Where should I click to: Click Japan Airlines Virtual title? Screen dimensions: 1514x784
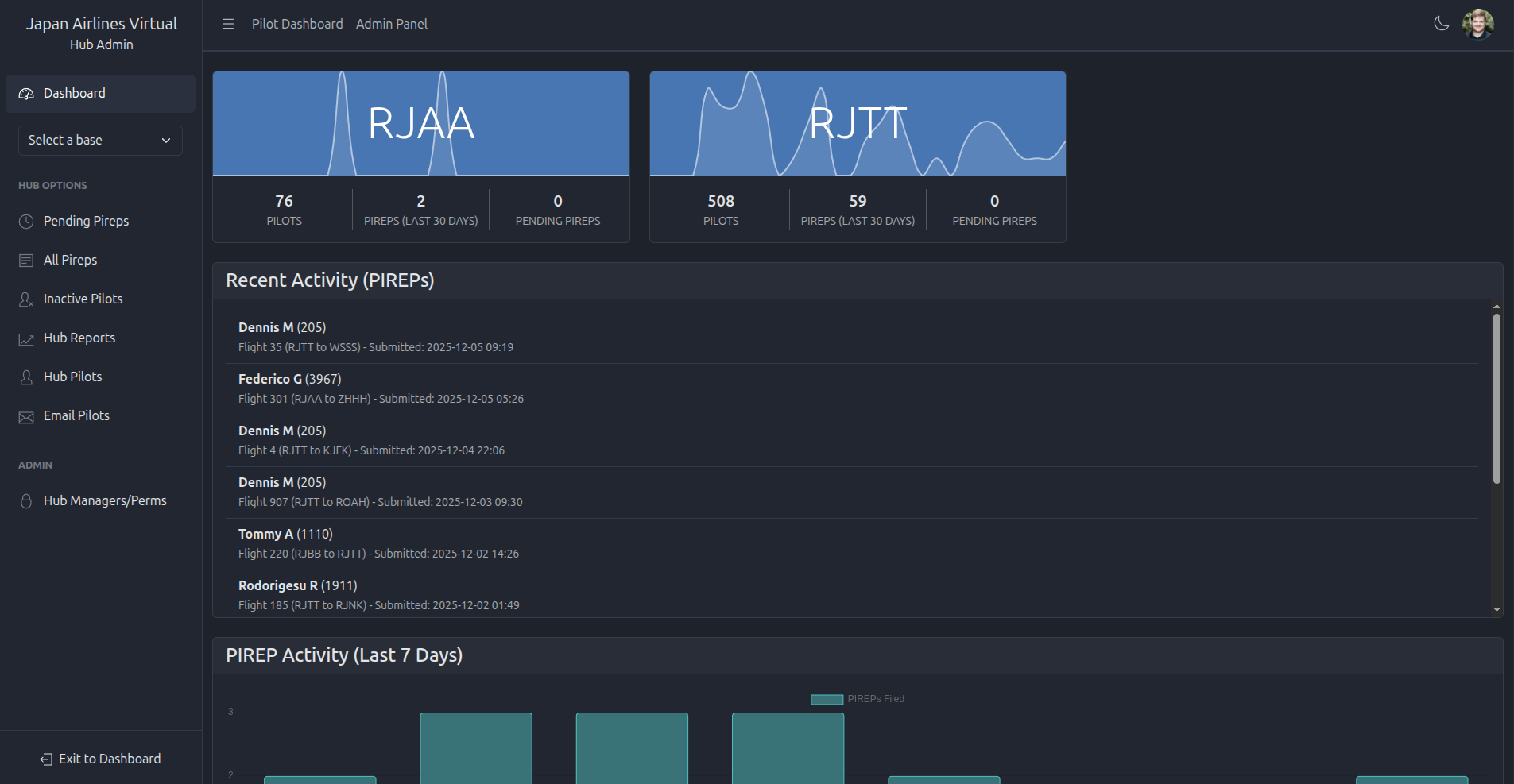tap(102, 24)
